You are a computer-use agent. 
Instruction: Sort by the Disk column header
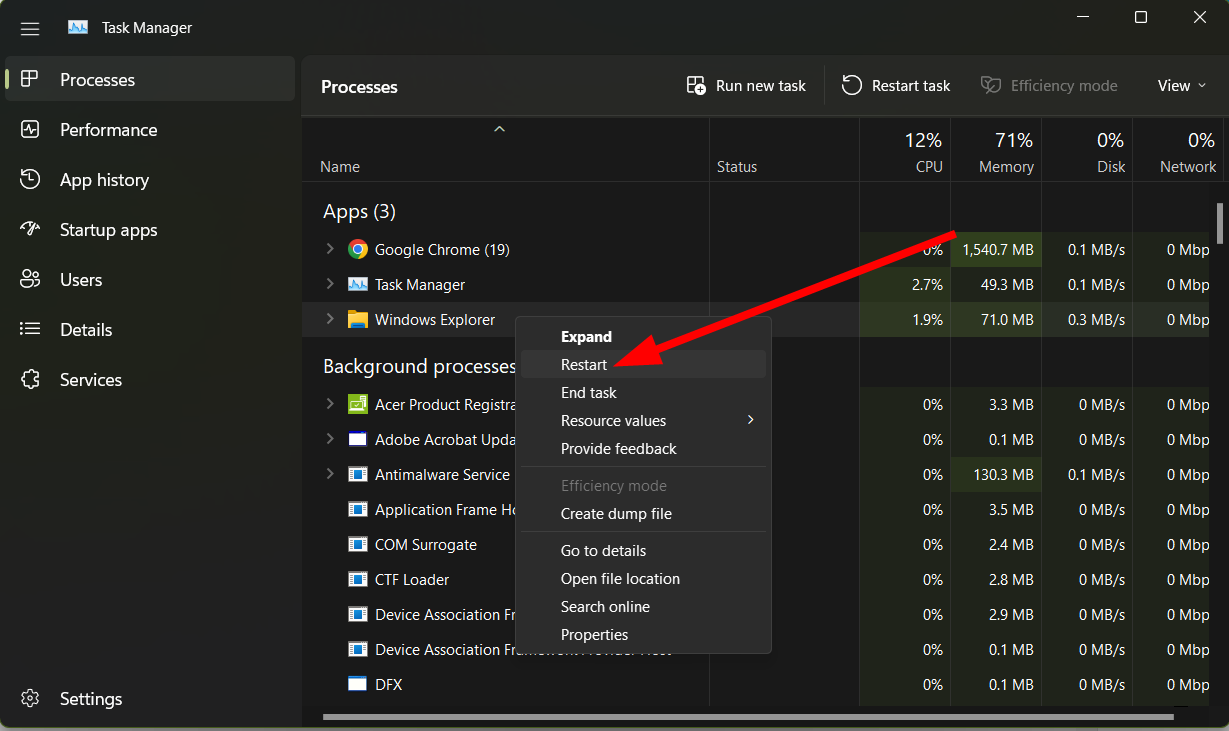1087,150
